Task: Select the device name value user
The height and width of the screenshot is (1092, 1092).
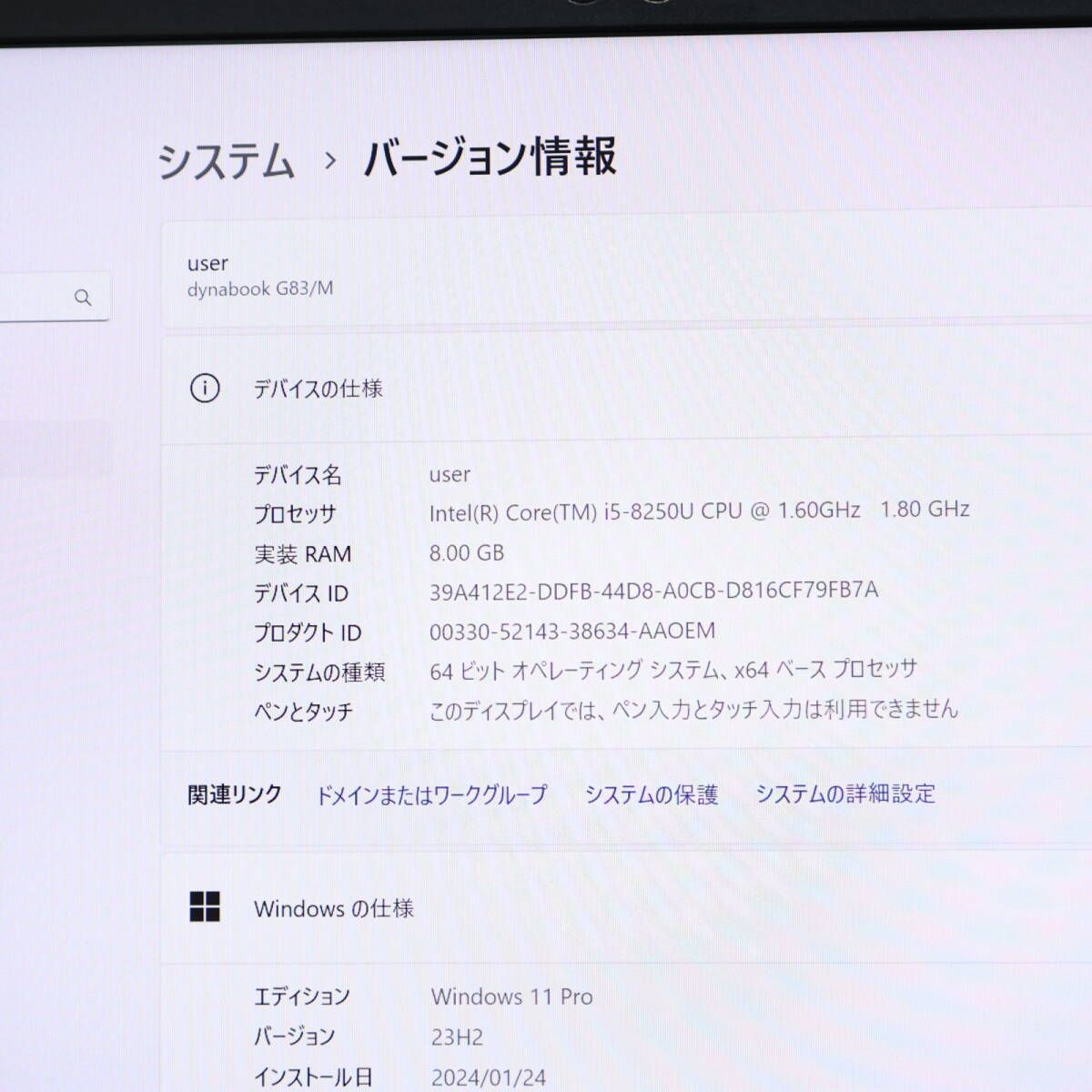Action: 450,474
